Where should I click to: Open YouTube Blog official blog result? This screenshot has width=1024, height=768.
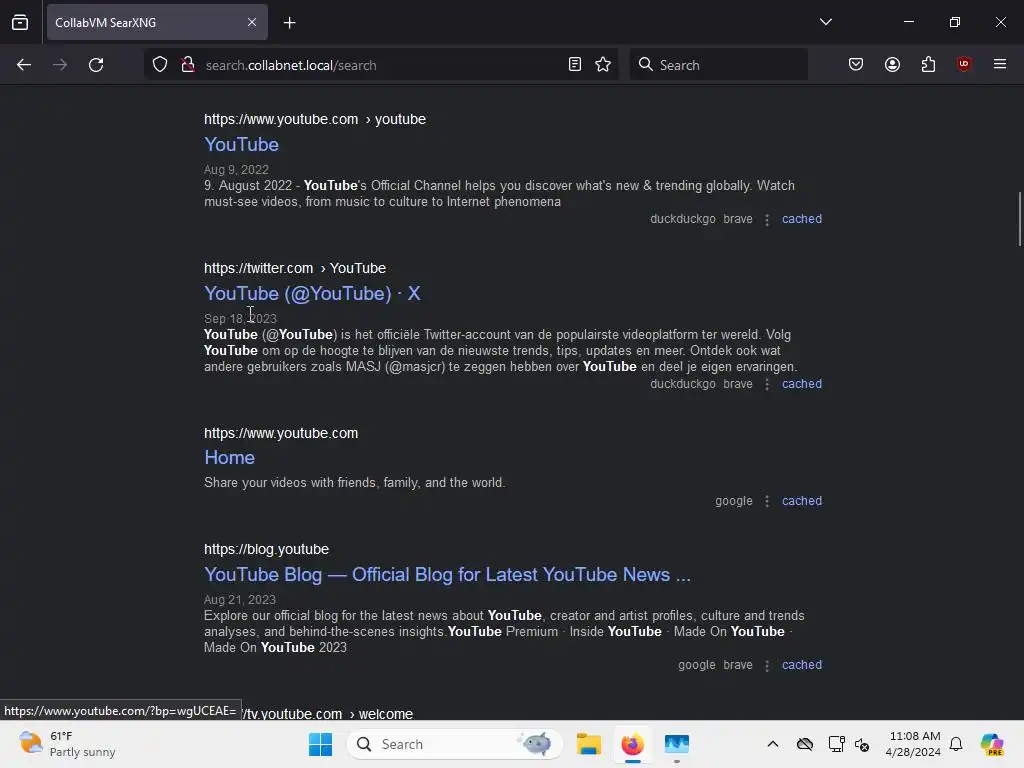point(447,574)
